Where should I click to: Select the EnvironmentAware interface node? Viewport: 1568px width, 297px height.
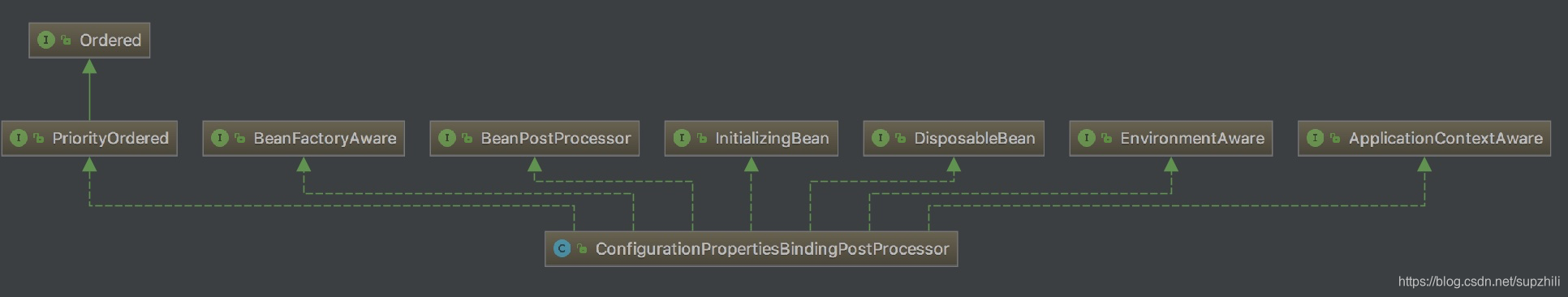pos(1171,138)
